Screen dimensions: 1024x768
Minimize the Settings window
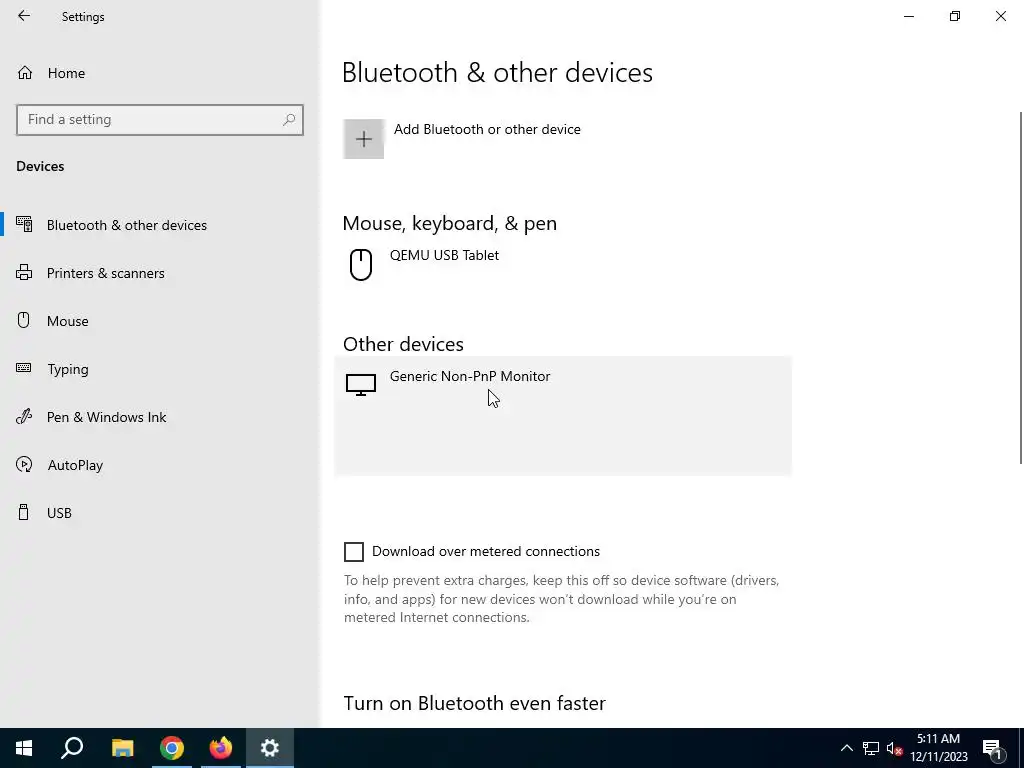click(909, 16)
